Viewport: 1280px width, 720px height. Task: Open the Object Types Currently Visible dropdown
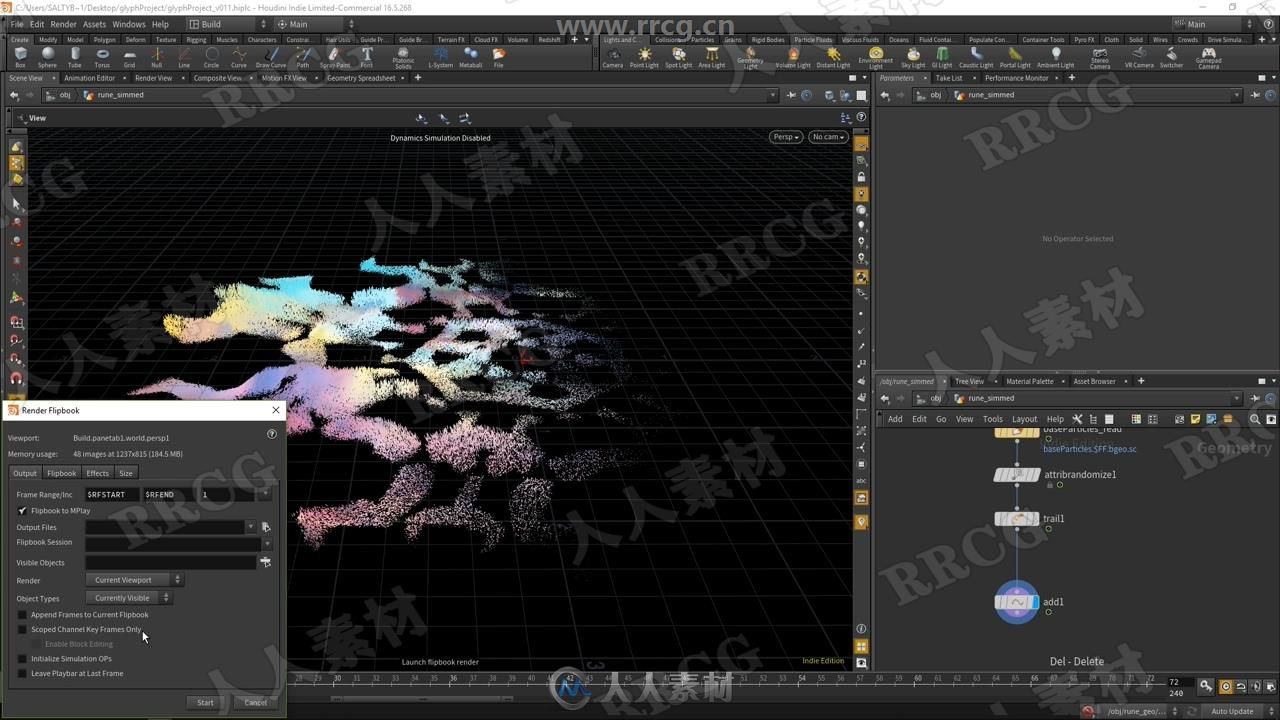click(129, 598)
